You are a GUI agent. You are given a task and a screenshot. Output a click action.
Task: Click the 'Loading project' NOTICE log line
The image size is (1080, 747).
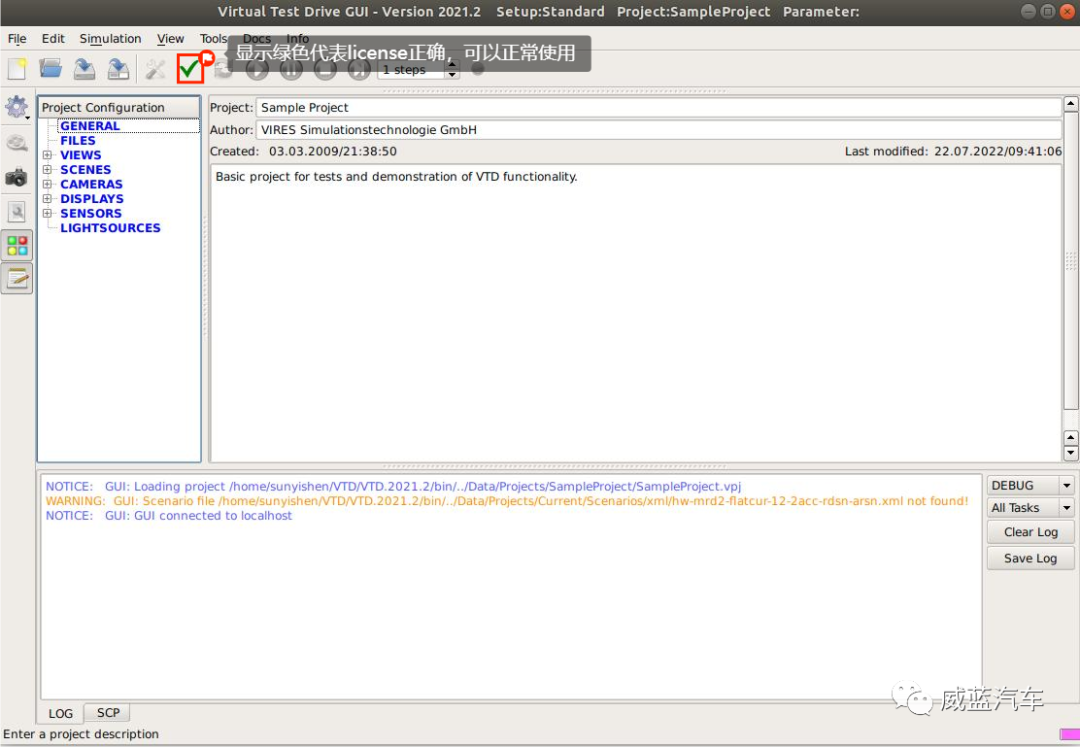coord(393,486)
